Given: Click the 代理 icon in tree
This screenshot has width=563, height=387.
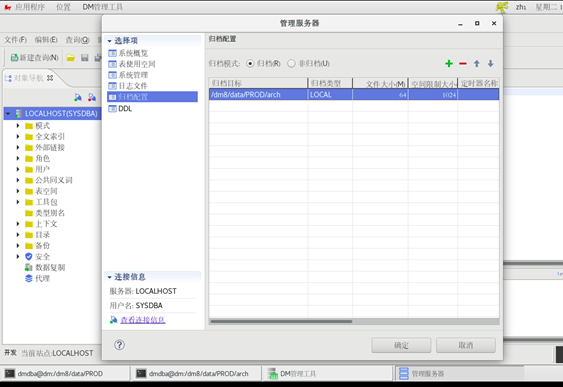Looking at the screenshot, I should click(x=29, y=278).
